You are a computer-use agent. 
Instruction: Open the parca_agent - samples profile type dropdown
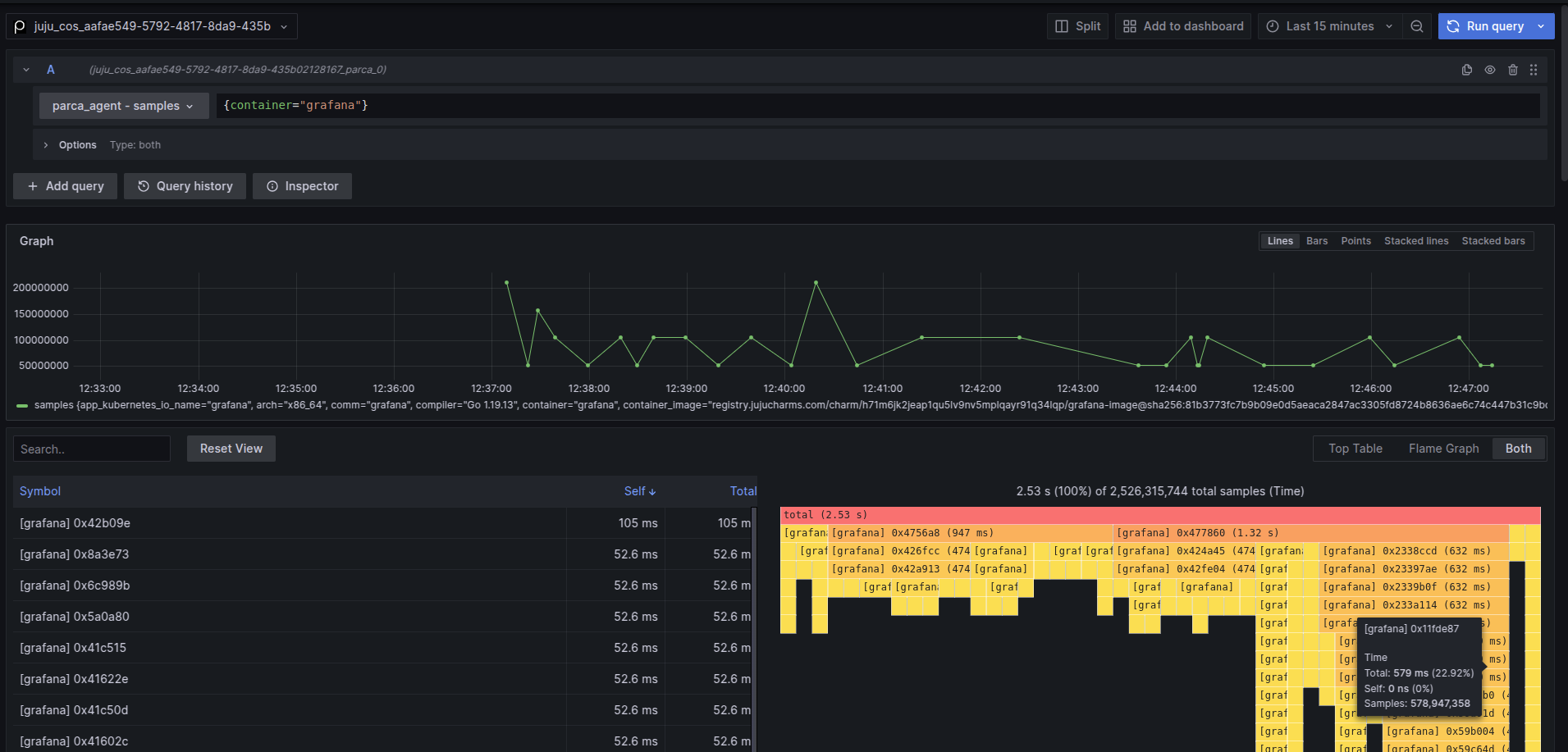tap(124, 106)
